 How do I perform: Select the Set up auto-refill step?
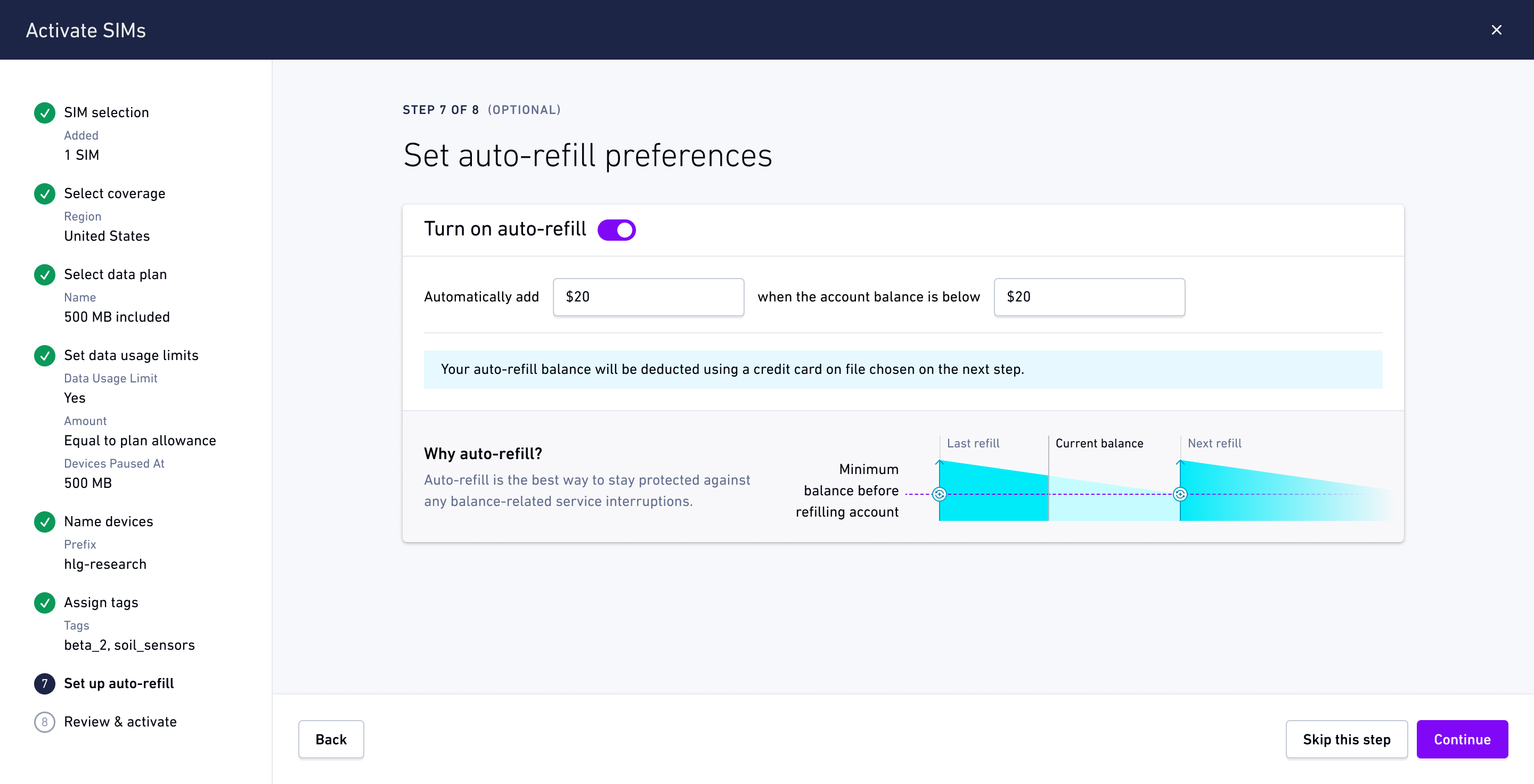[x=119, y=684]
